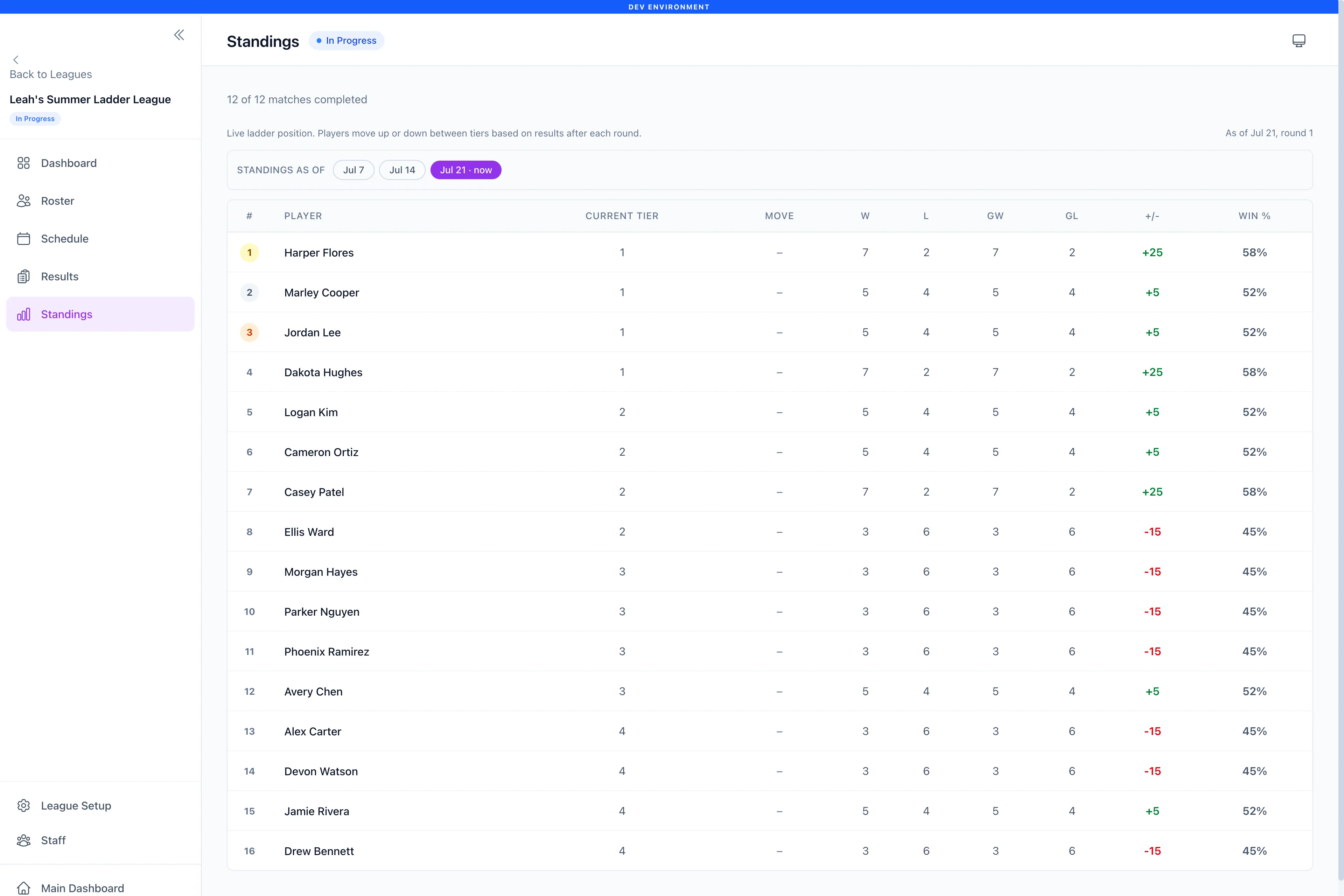
Task: Select player Morgan Hayes
Action: 321,572
